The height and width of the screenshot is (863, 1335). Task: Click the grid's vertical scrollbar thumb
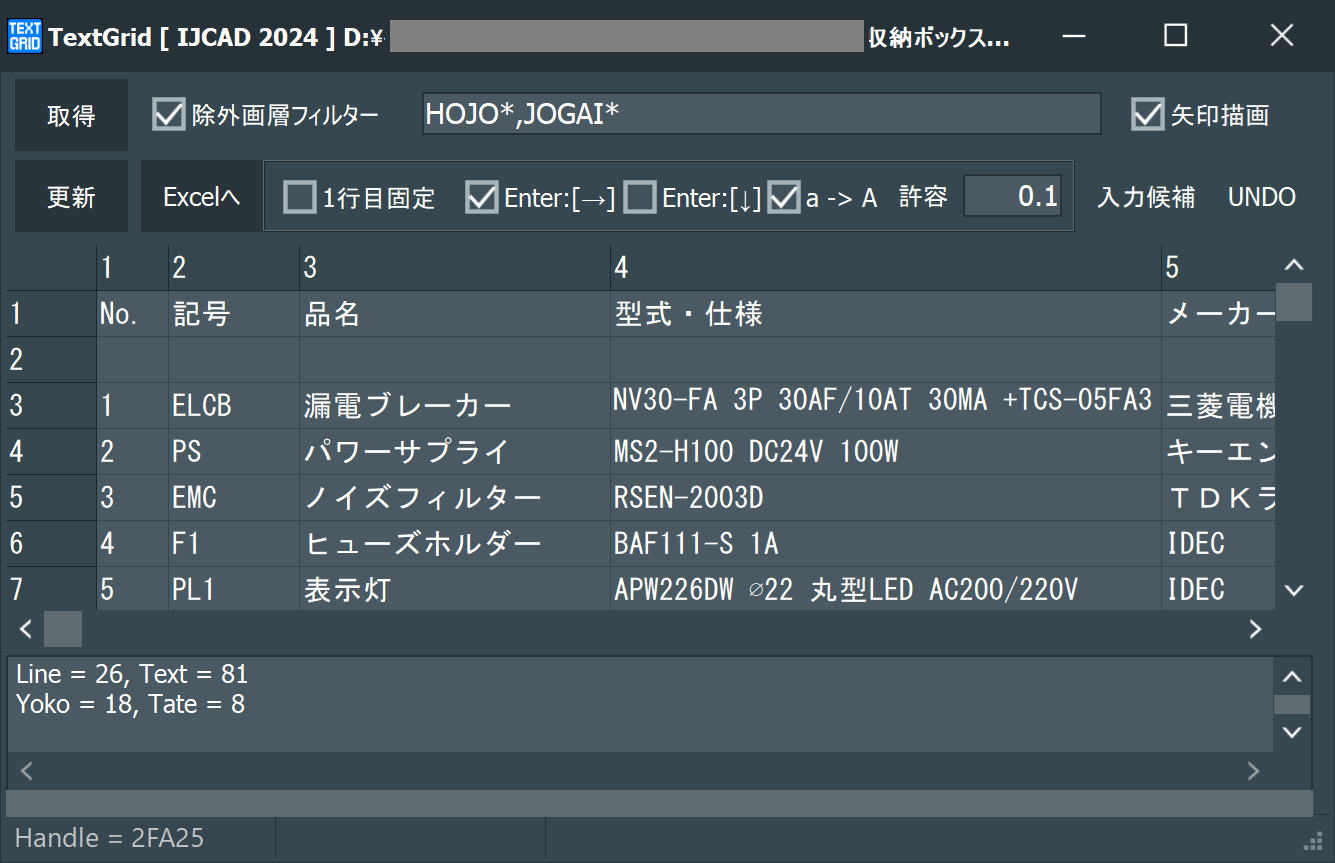1294,302
